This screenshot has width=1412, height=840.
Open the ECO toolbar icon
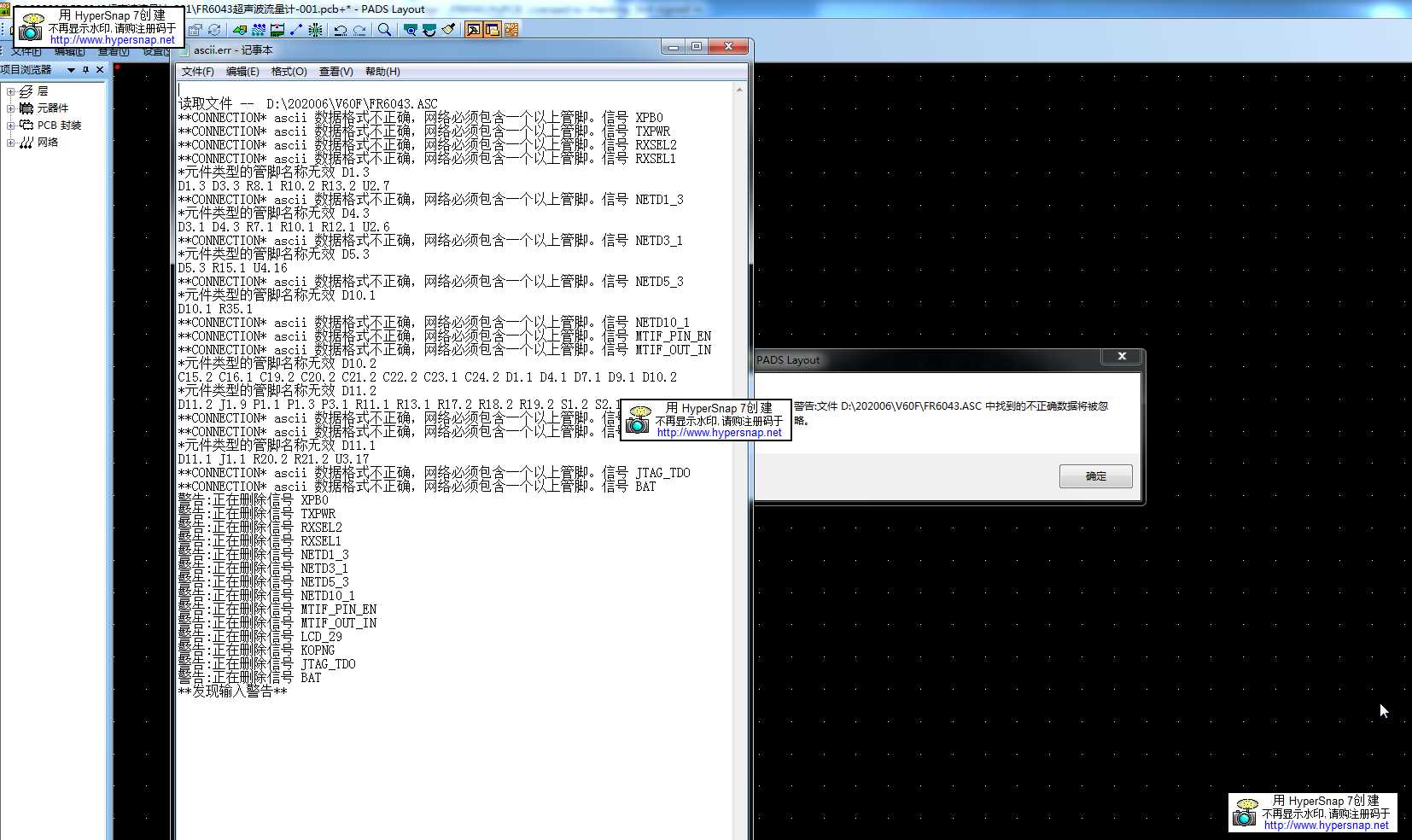tap(296, 30)
